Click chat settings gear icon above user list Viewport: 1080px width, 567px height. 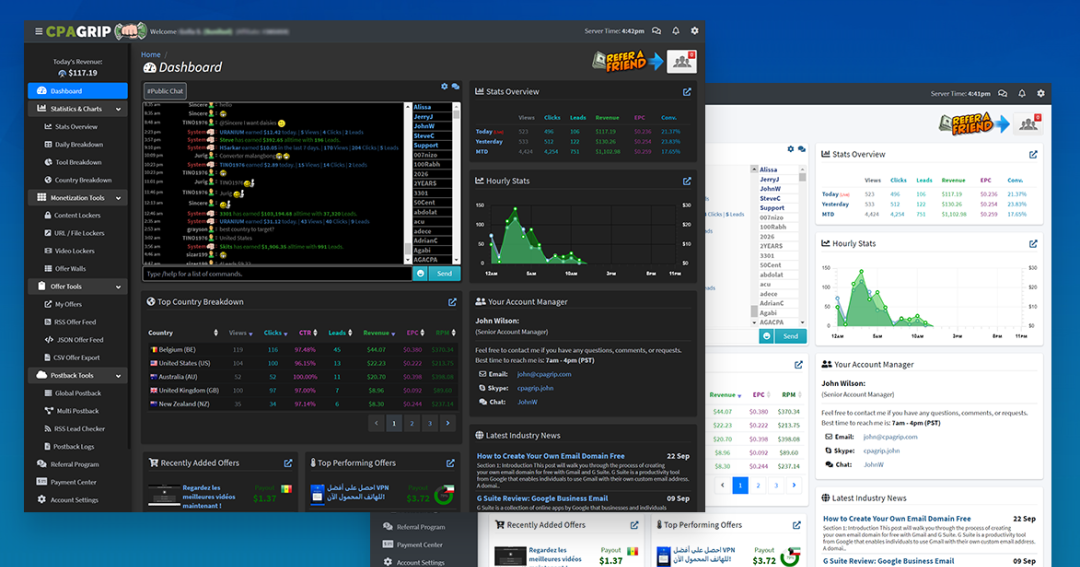tap(445, 87)
